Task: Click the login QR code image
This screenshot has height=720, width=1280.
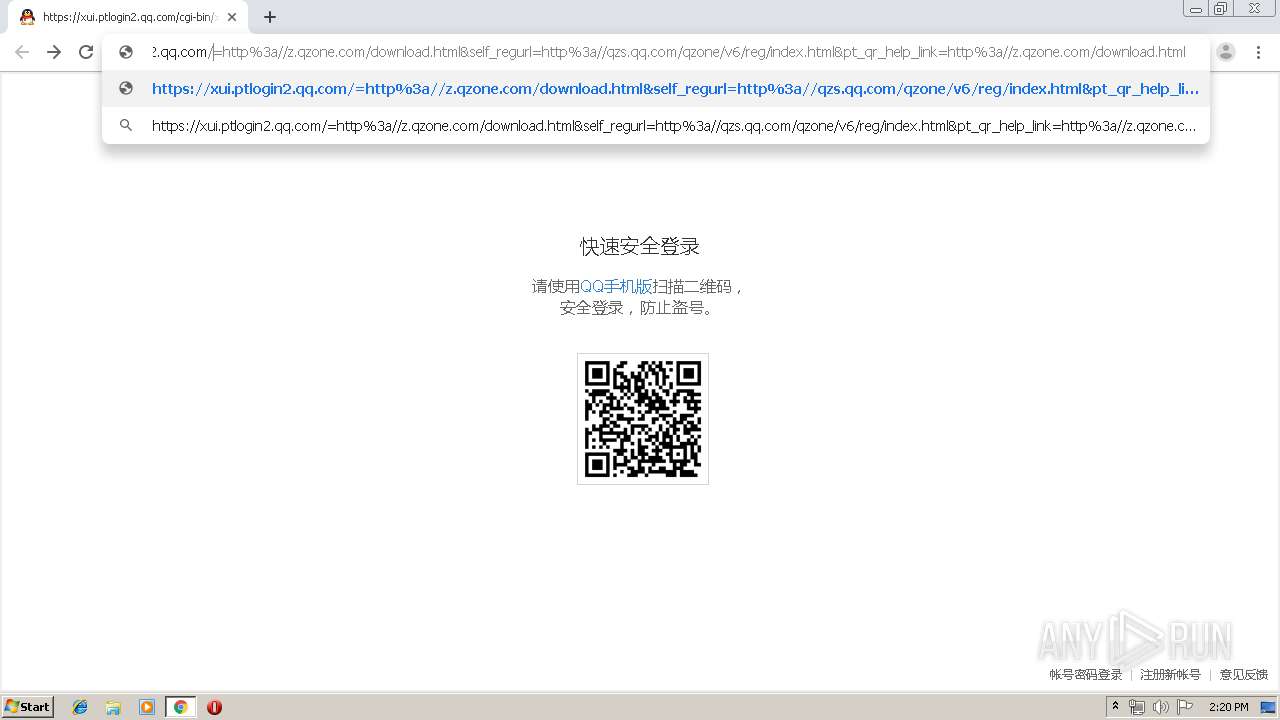Action: (643, 419)
